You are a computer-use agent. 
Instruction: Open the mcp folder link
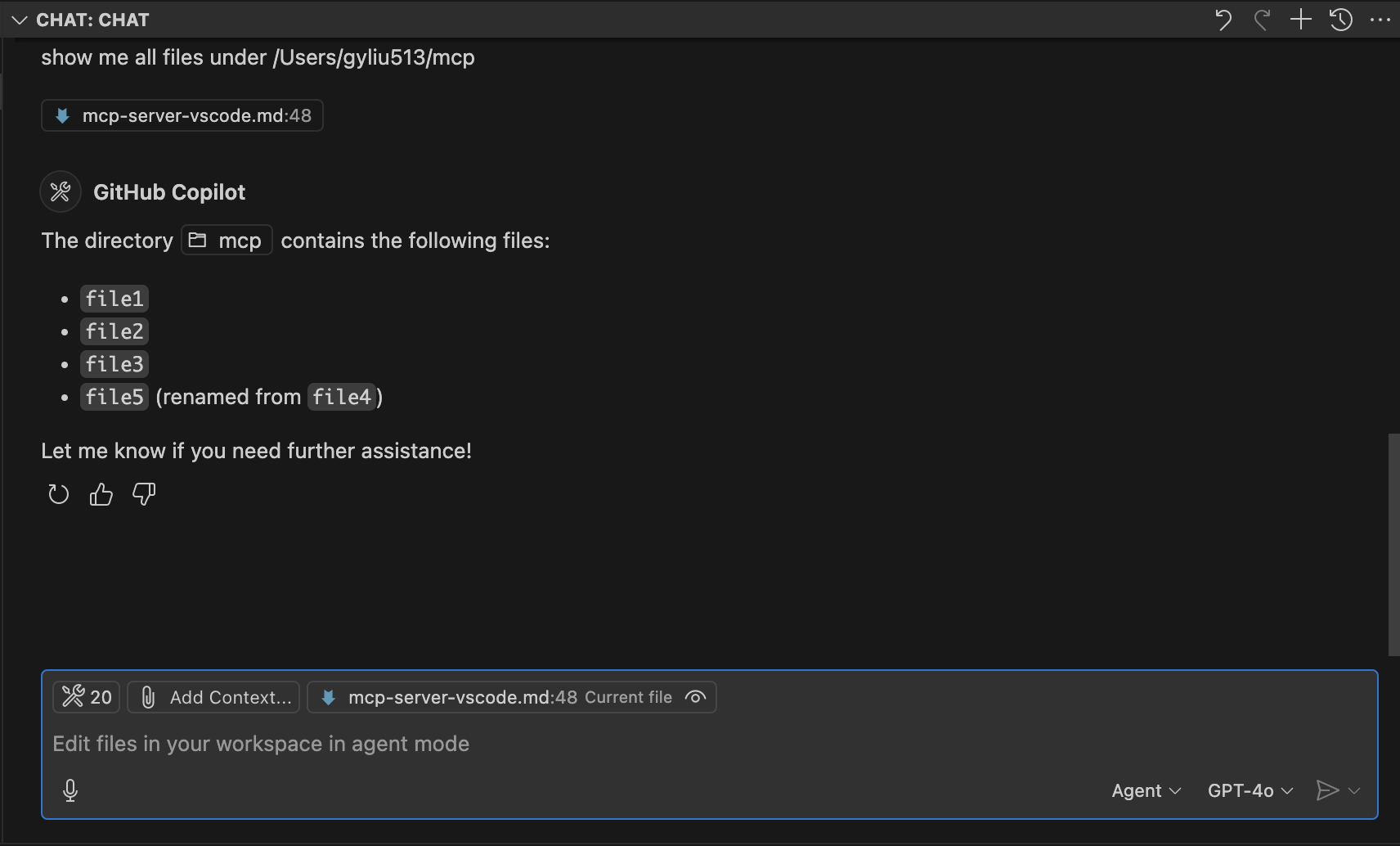pos(227,241)
